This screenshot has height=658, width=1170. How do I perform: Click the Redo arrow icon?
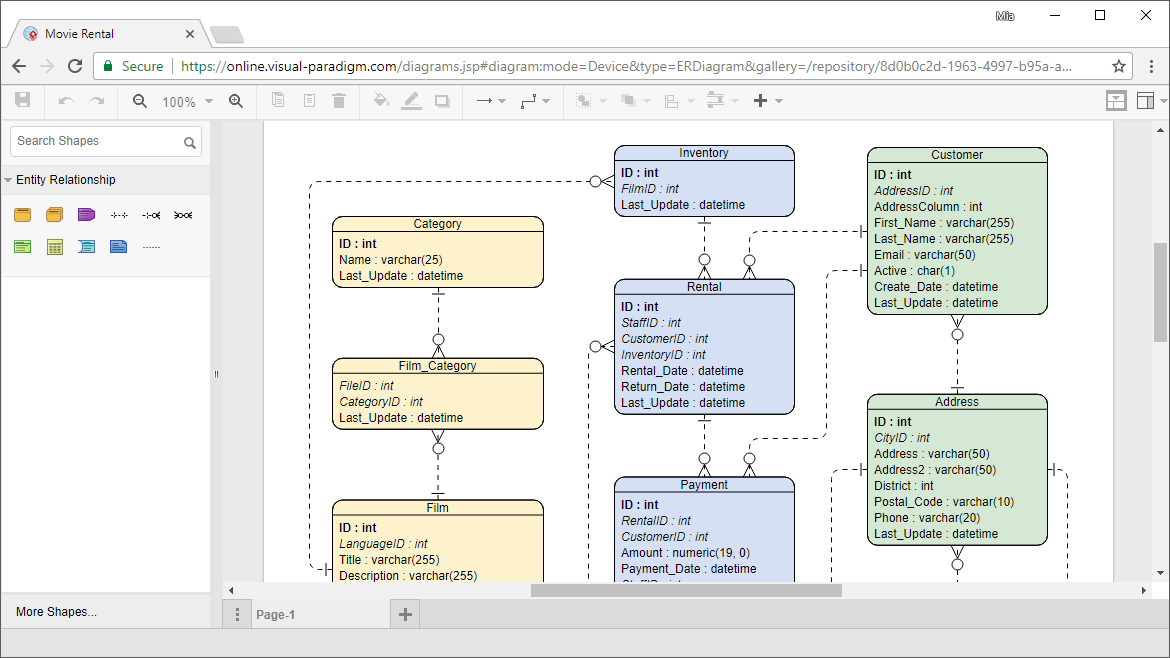click(97, 101)
